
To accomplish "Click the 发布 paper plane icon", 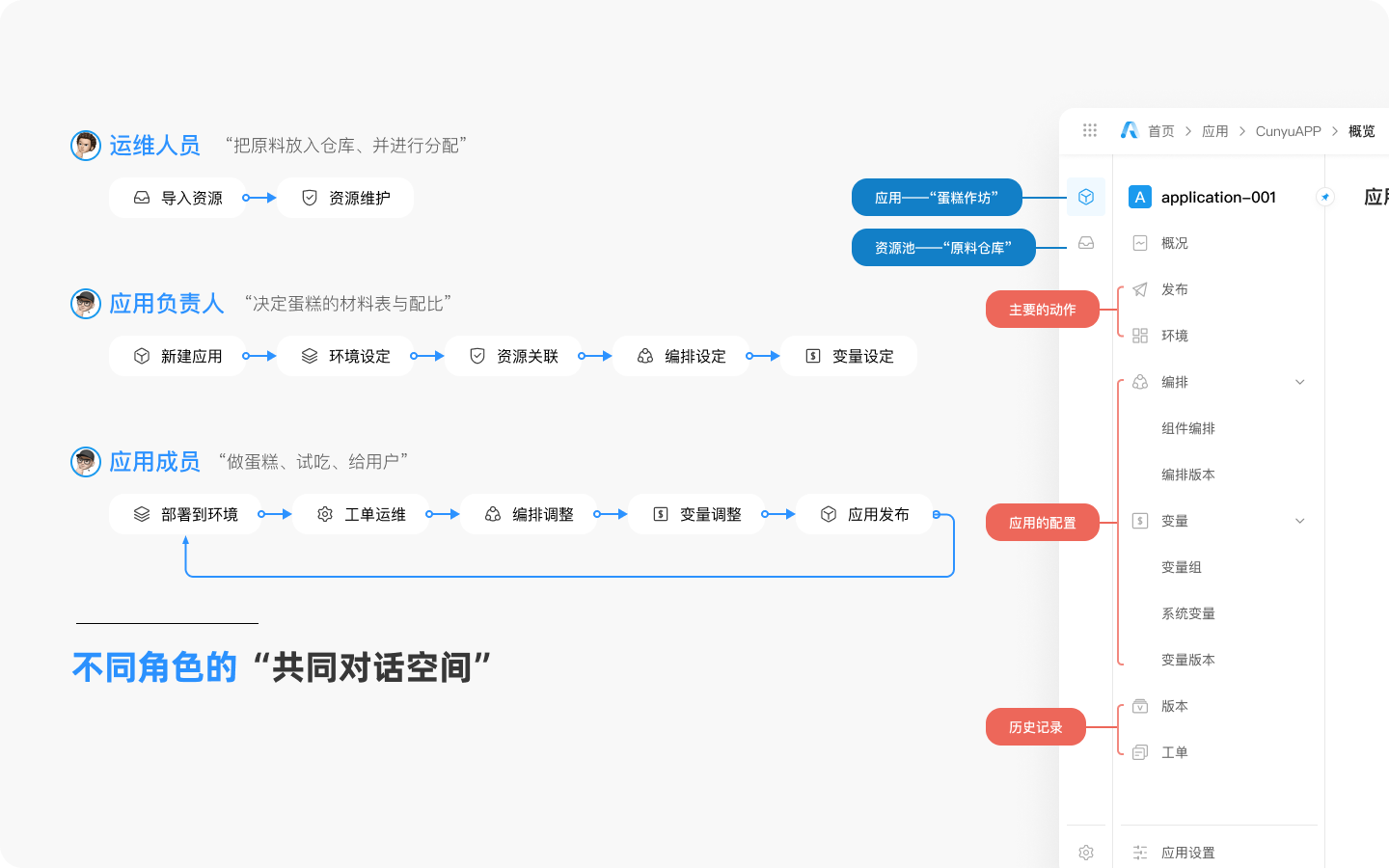I will [1140, 289].
